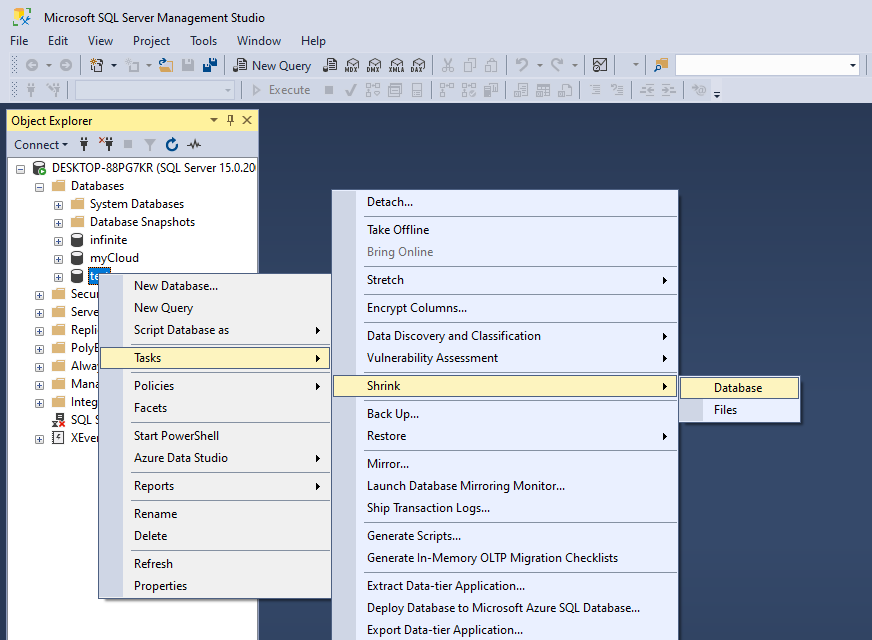The image size is (872, 640).
Task: Open the View menu
Action: 100,41
